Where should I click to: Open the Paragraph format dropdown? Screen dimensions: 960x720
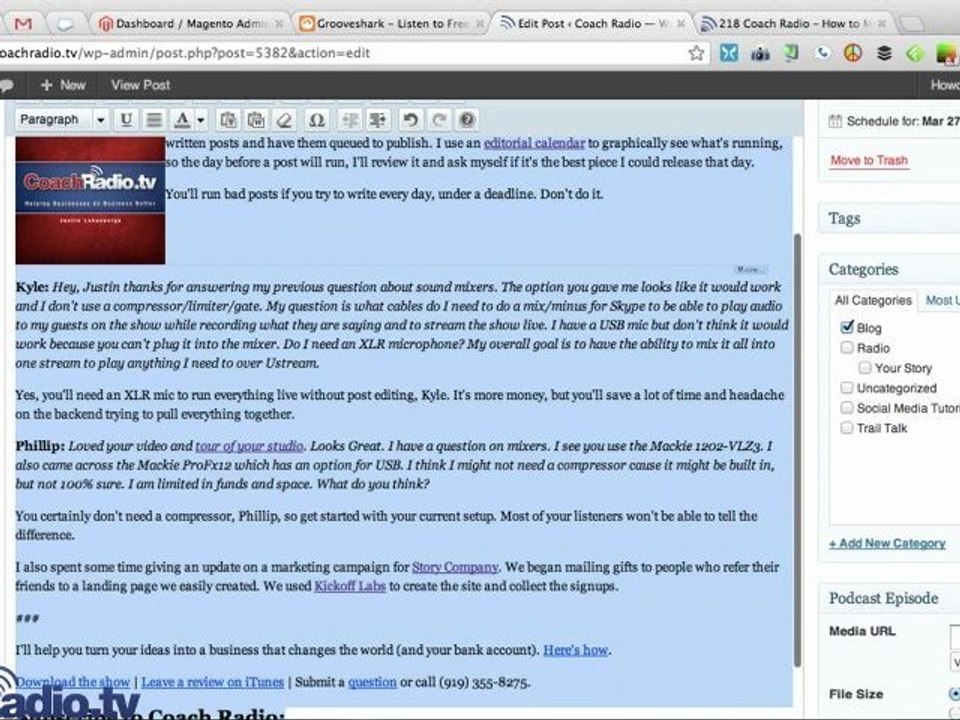coord(62,119)
